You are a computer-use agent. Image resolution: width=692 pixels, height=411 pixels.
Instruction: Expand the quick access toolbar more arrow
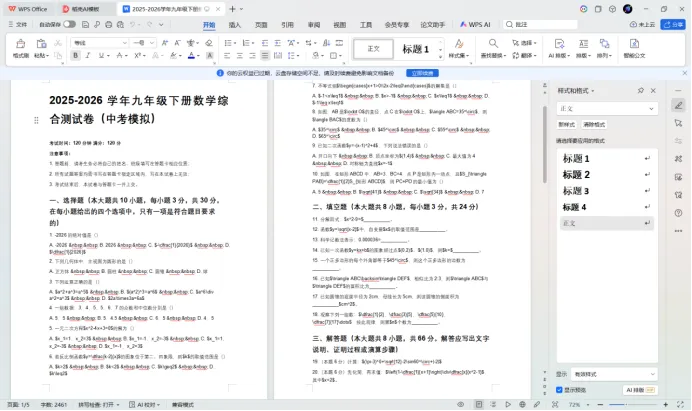[161, 25]
